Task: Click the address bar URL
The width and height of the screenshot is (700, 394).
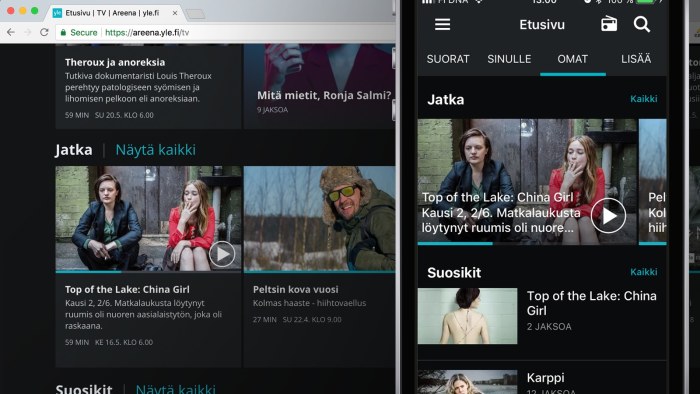Action: pos(147,32)
